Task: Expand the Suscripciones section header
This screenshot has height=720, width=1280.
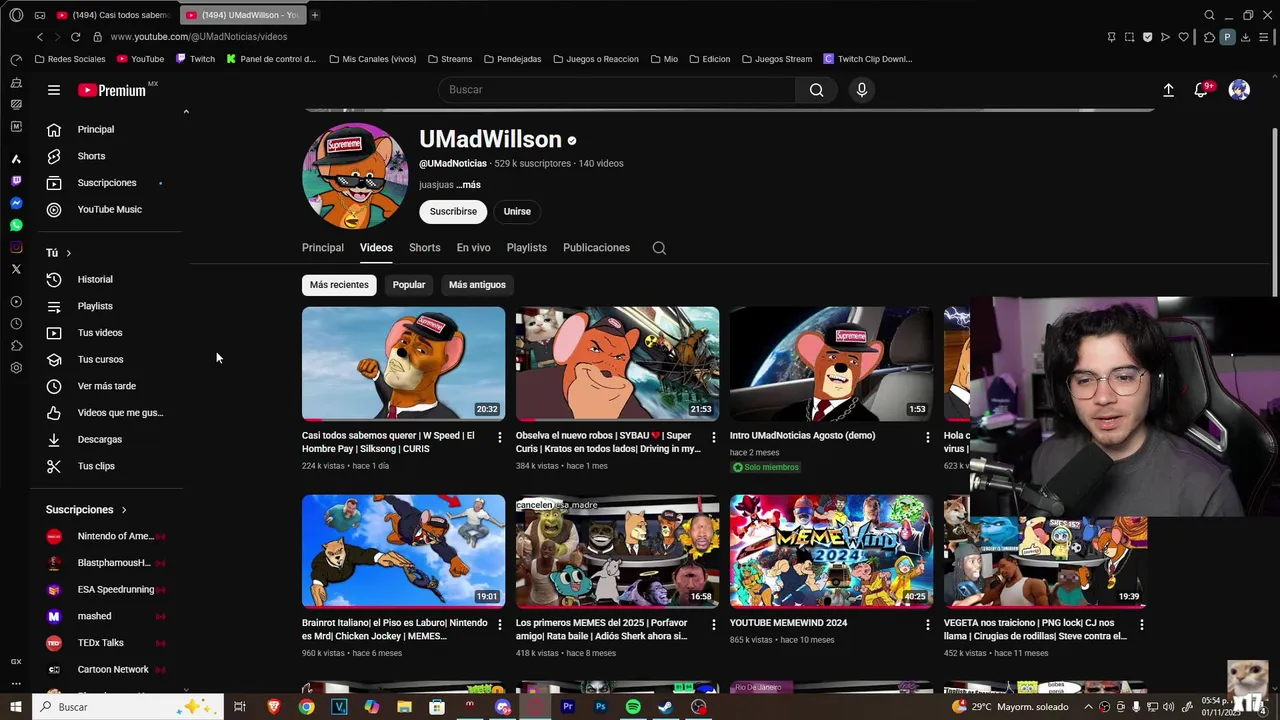Action: tap(86, 510)
